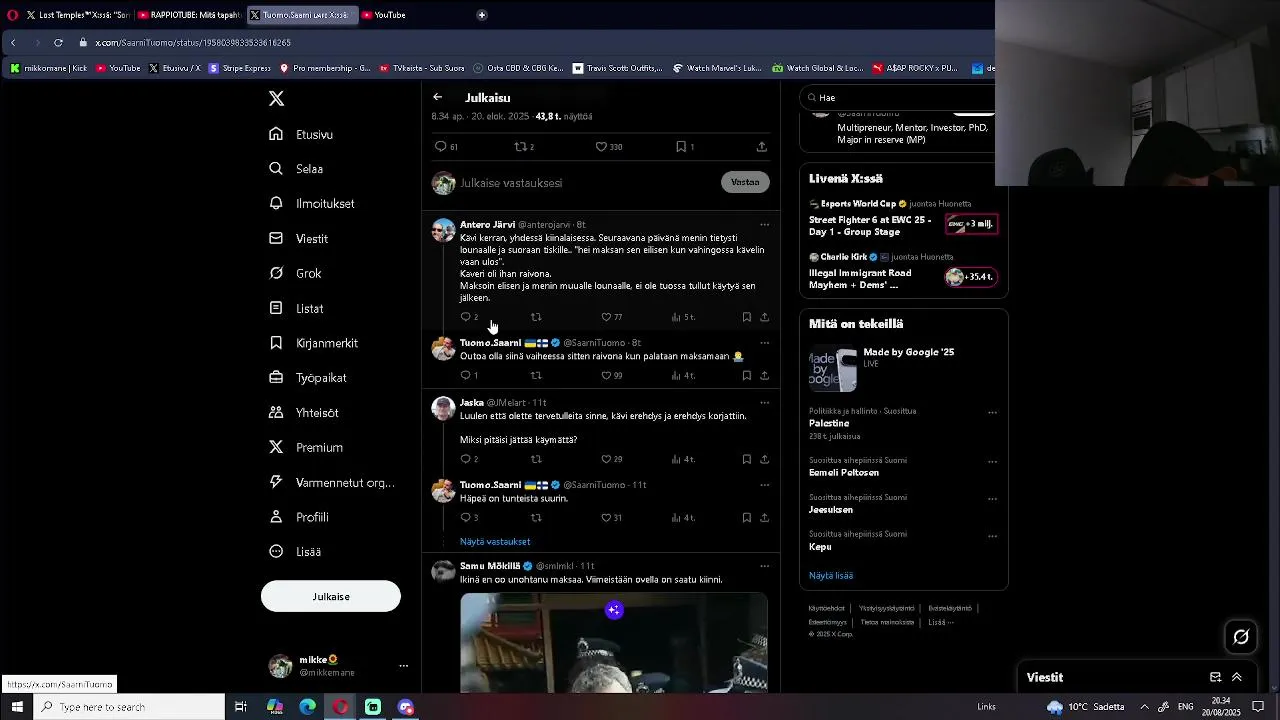1280x720 pixels.
Task: Reply to Antero Järvi's comment
Action: (469, 317)
